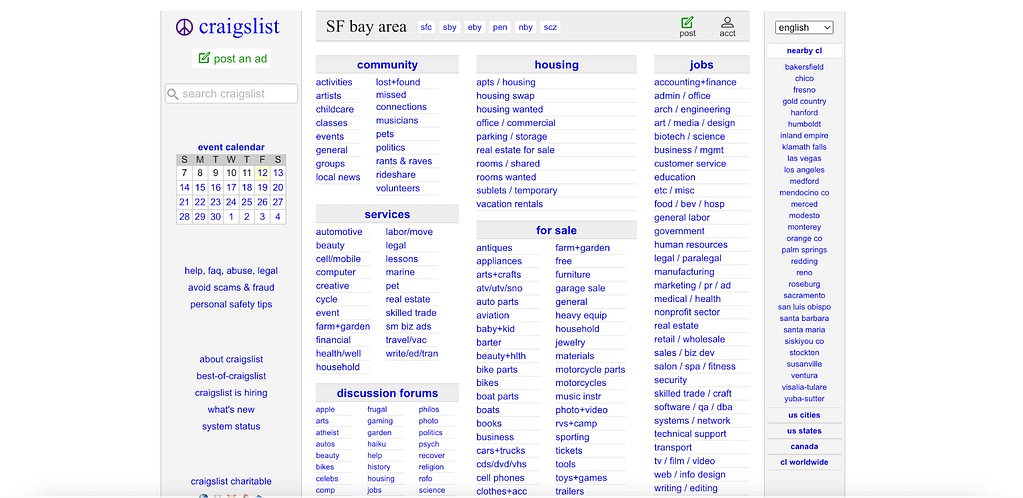Open accounting+finance jobs
1023x498 pixels.
coord(695,82)
